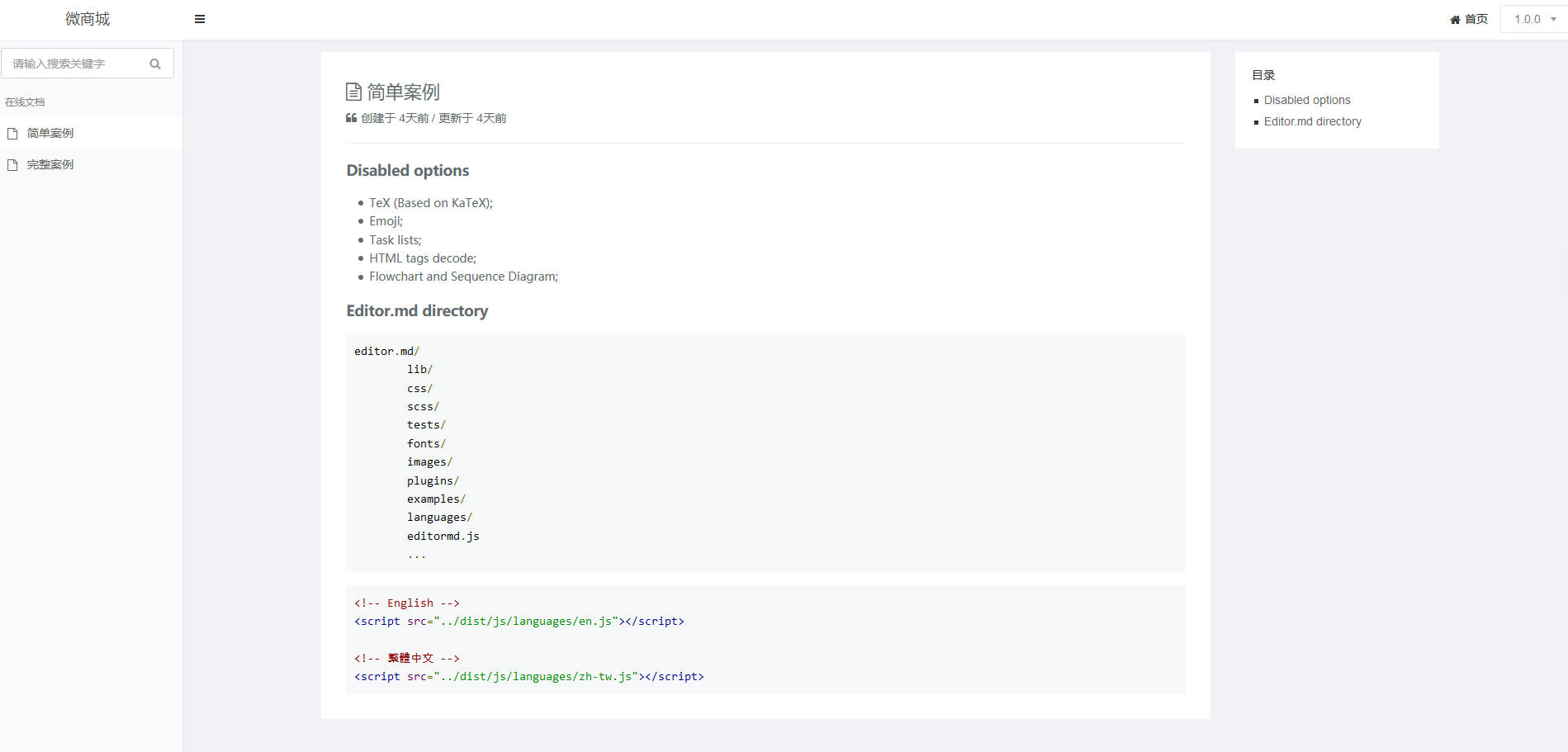
Task: Click the Editor.md directory section heading
Action: pyautogui.click(x=417, y=311)
